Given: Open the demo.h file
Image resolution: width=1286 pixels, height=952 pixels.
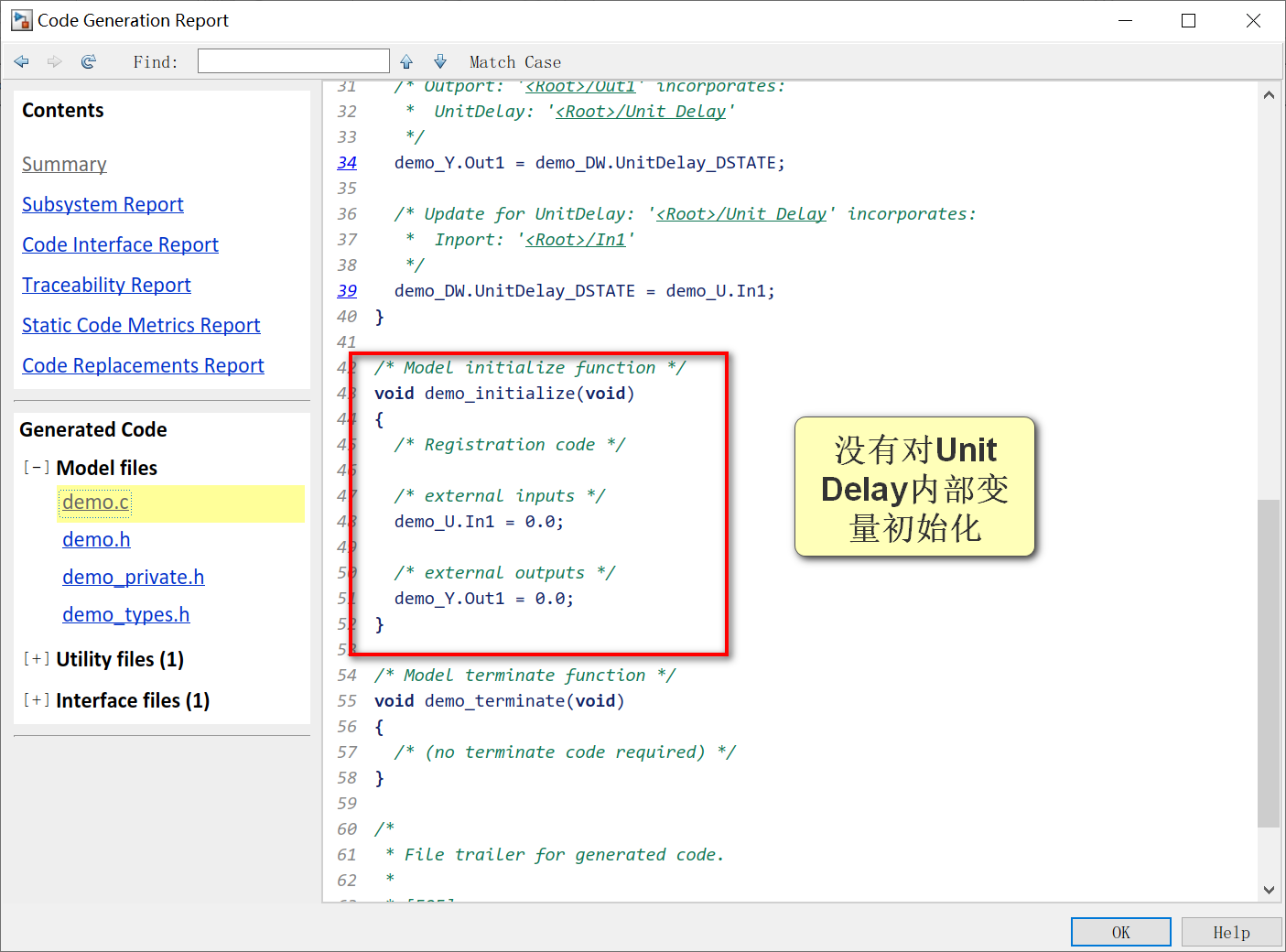Looking at the screenshot, I should click(x=96, y=540).
